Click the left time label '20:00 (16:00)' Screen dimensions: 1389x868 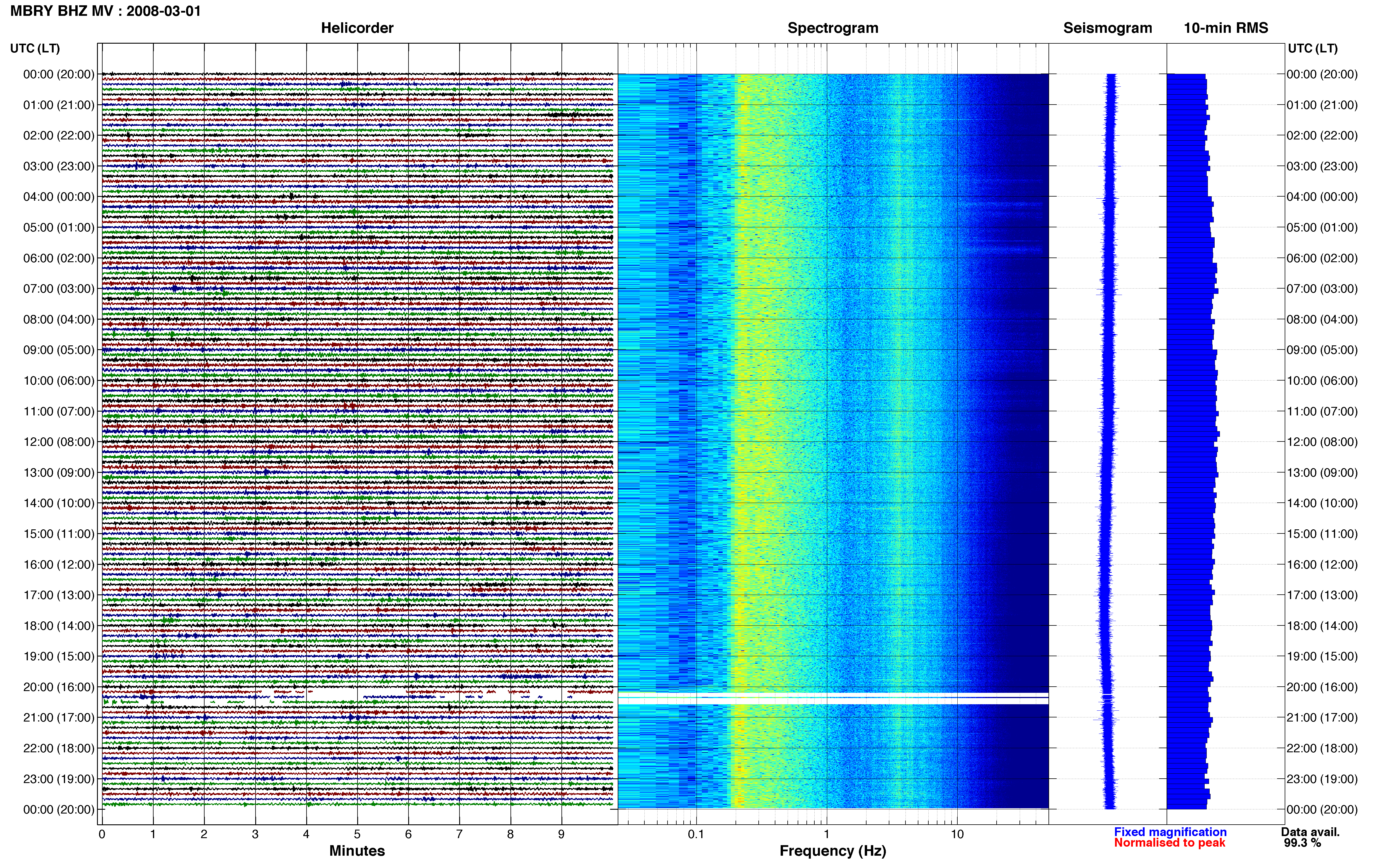pos(59,687)
